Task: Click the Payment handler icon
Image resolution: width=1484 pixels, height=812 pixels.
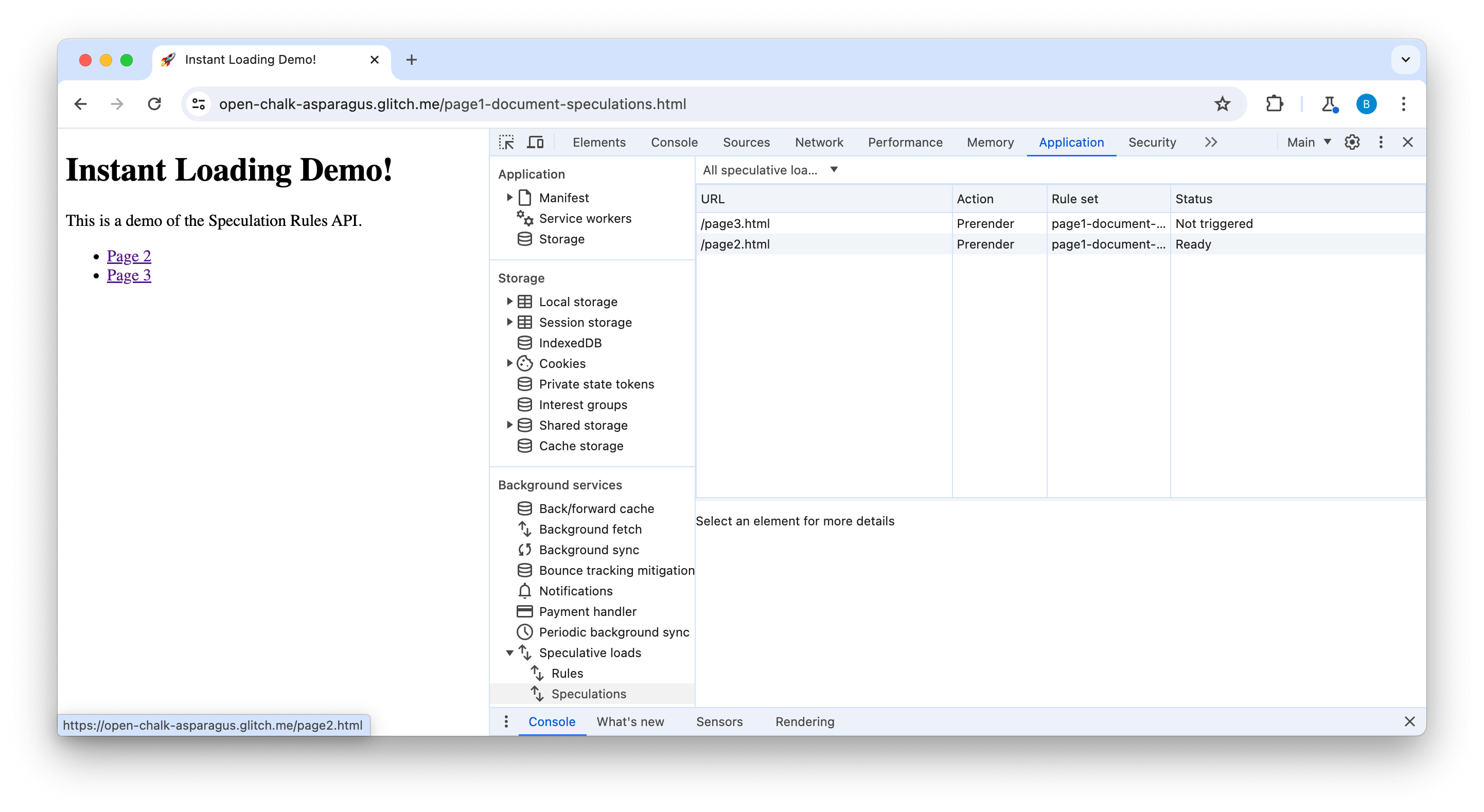Action: click(524, 611)
